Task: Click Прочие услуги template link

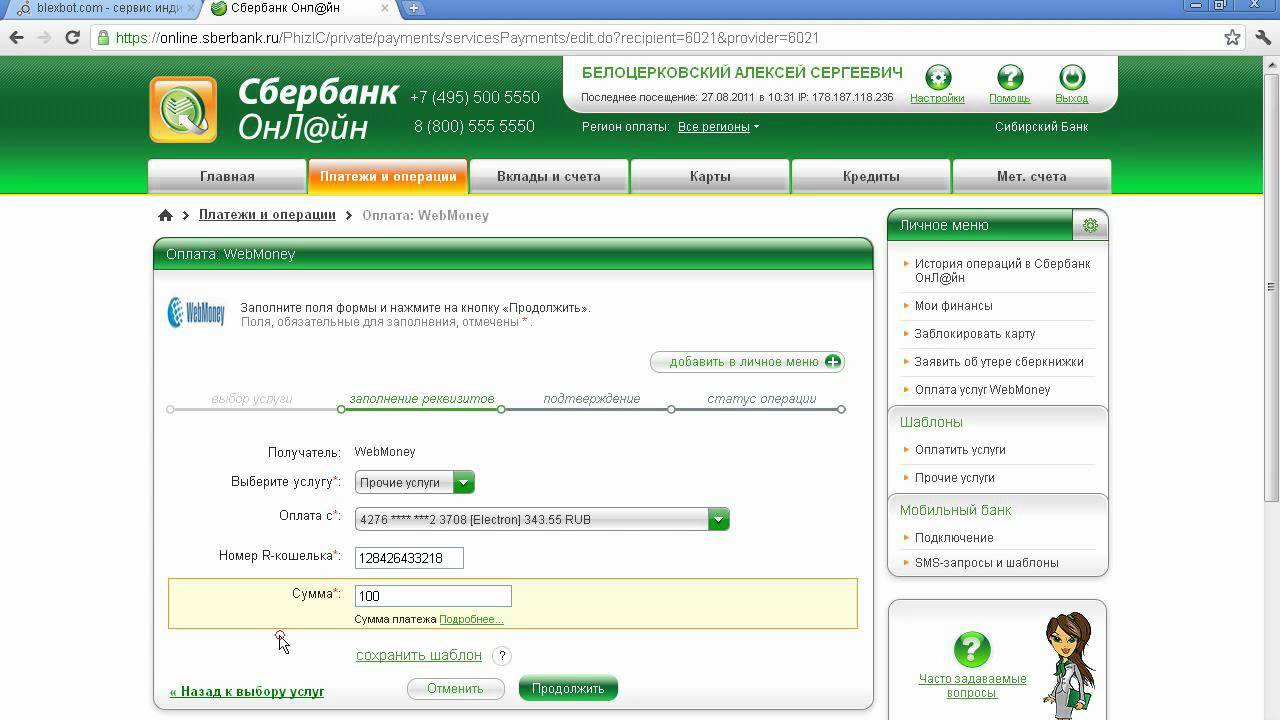Action: 955,478
